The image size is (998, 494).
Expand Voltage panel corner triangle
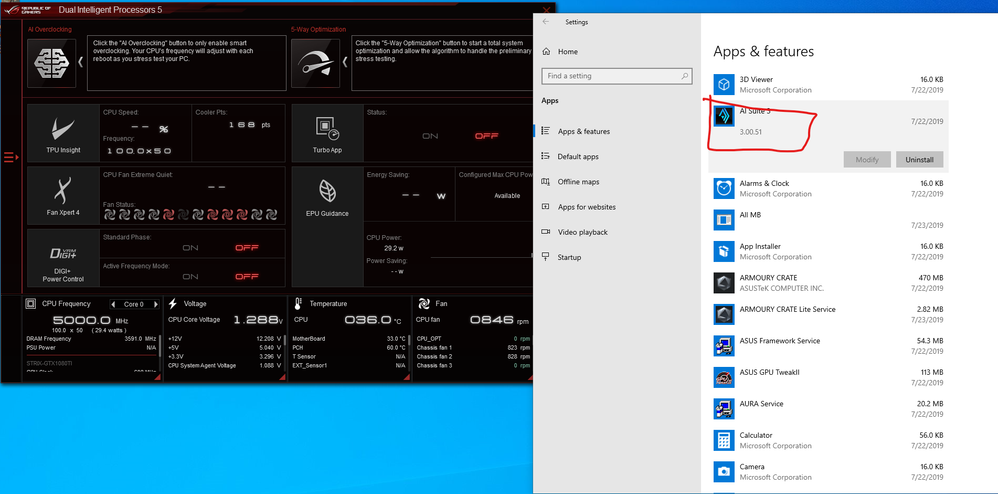[x=282, y=377]
